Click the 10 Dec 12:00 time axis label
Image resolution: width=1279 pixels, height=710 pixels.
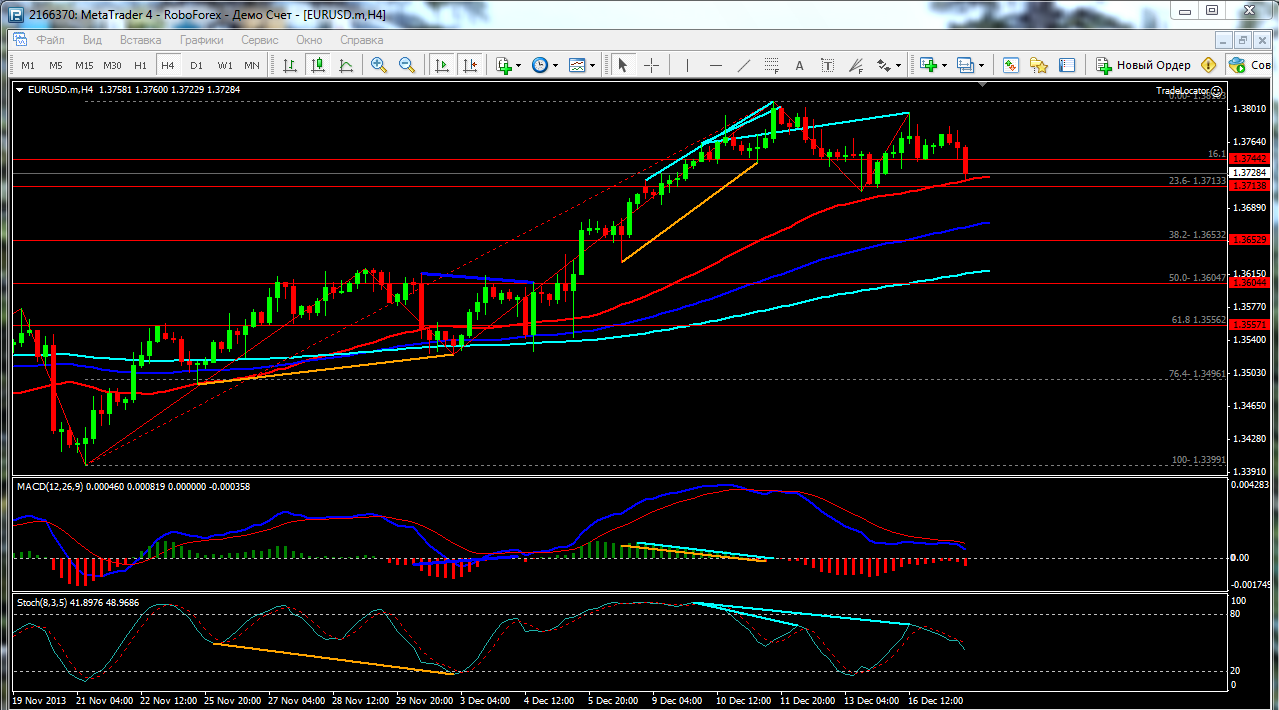click(743, 701)
